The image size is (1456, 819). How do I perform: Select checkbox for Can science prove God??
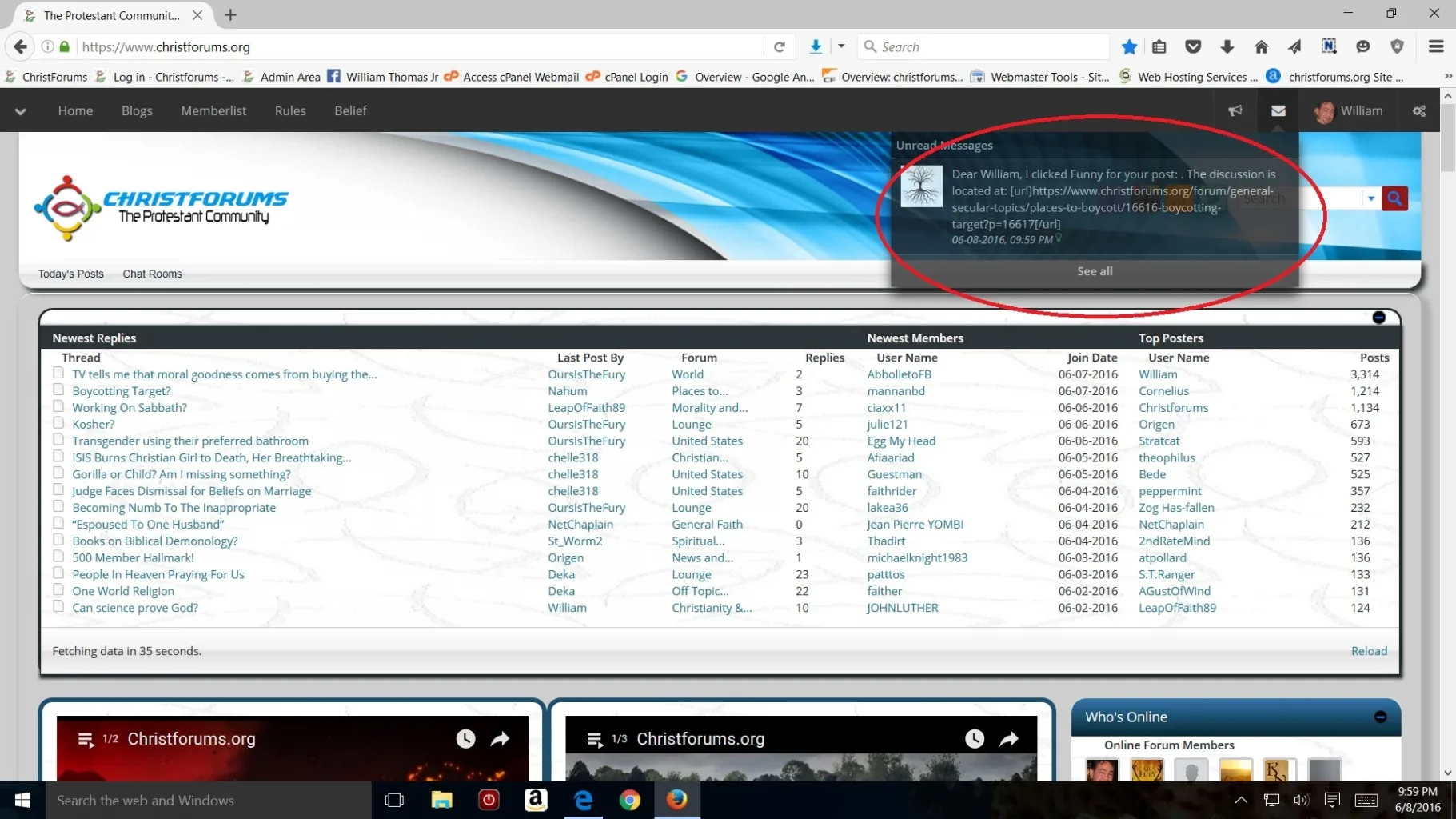pos(58,606)
